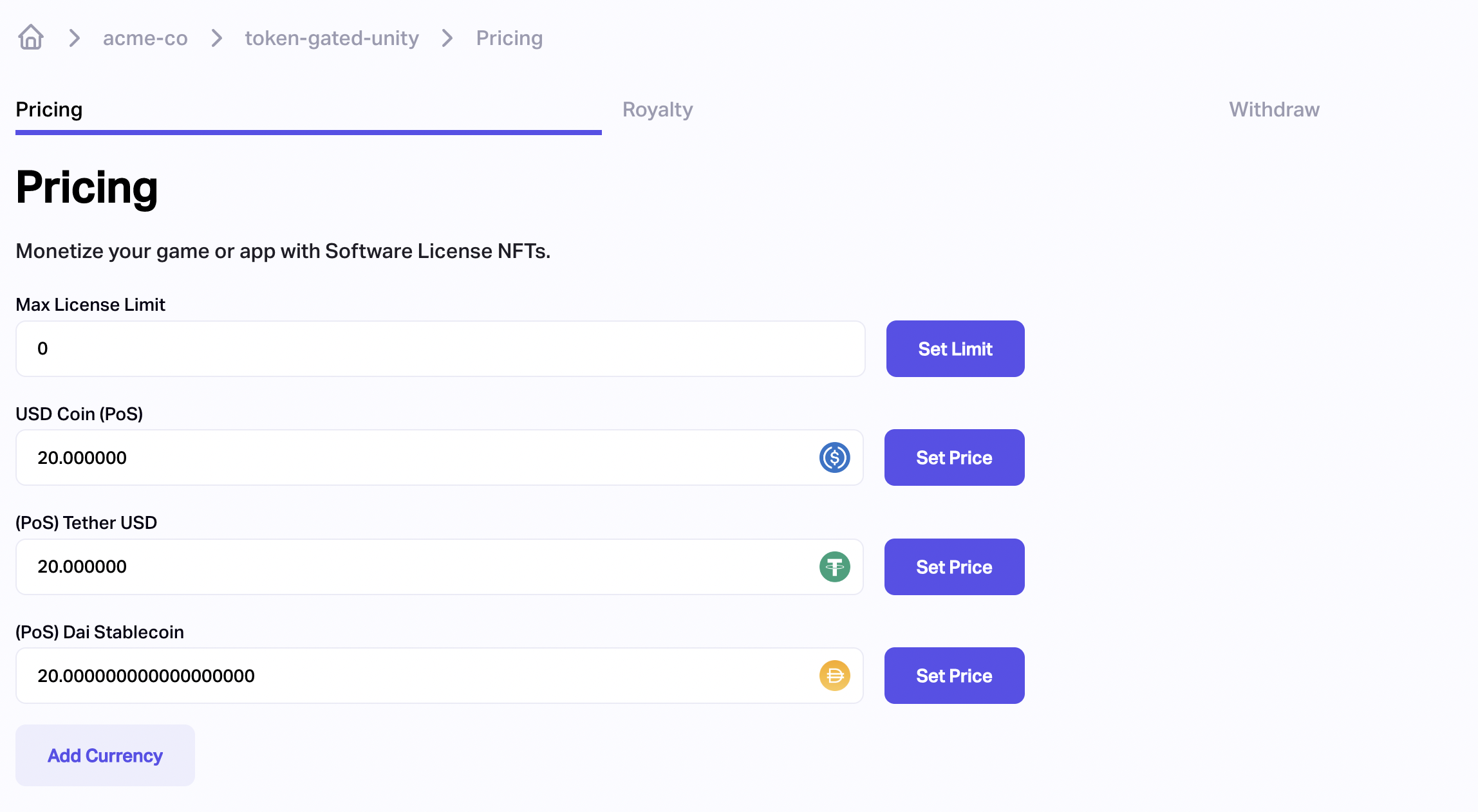Click the home icon in breadcrumb
Viewport: 1478px width, 812px height.
[31, 37]
